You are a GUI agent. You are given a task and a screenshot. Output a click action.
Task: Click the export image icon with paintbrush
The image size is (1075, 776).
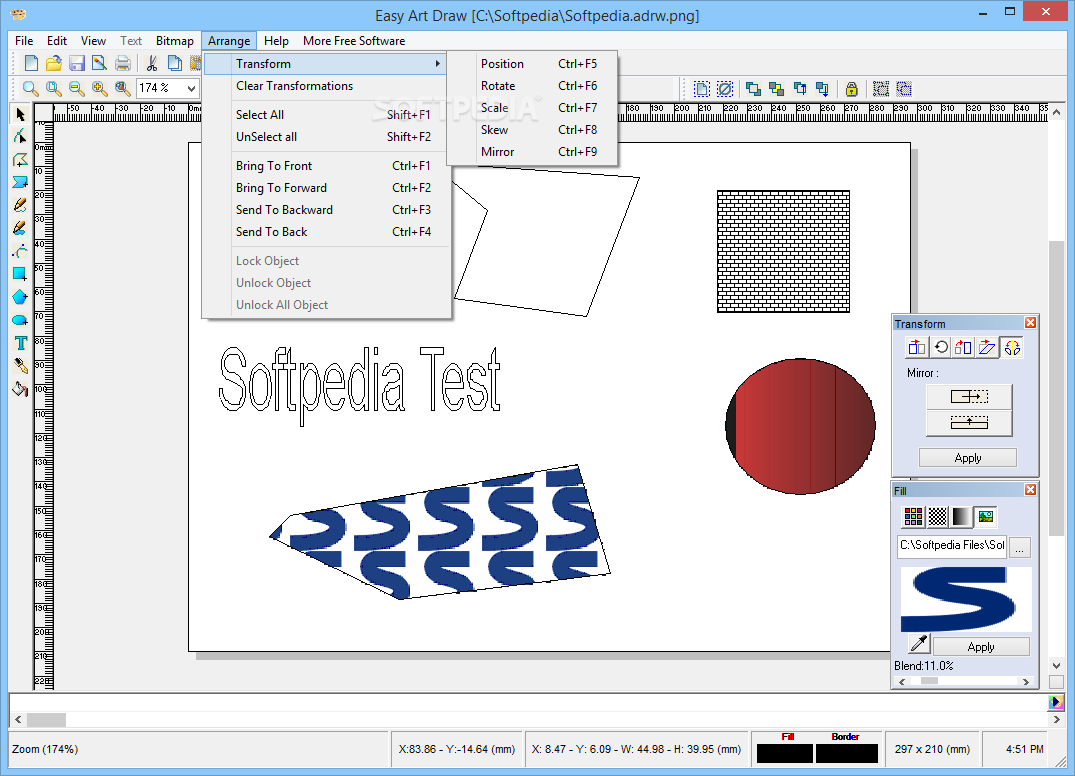[99, 64]
